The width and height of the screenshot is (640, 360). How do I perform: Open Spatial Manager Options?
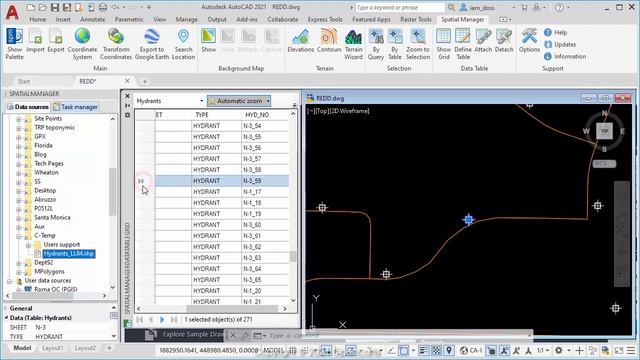(529, 41)
